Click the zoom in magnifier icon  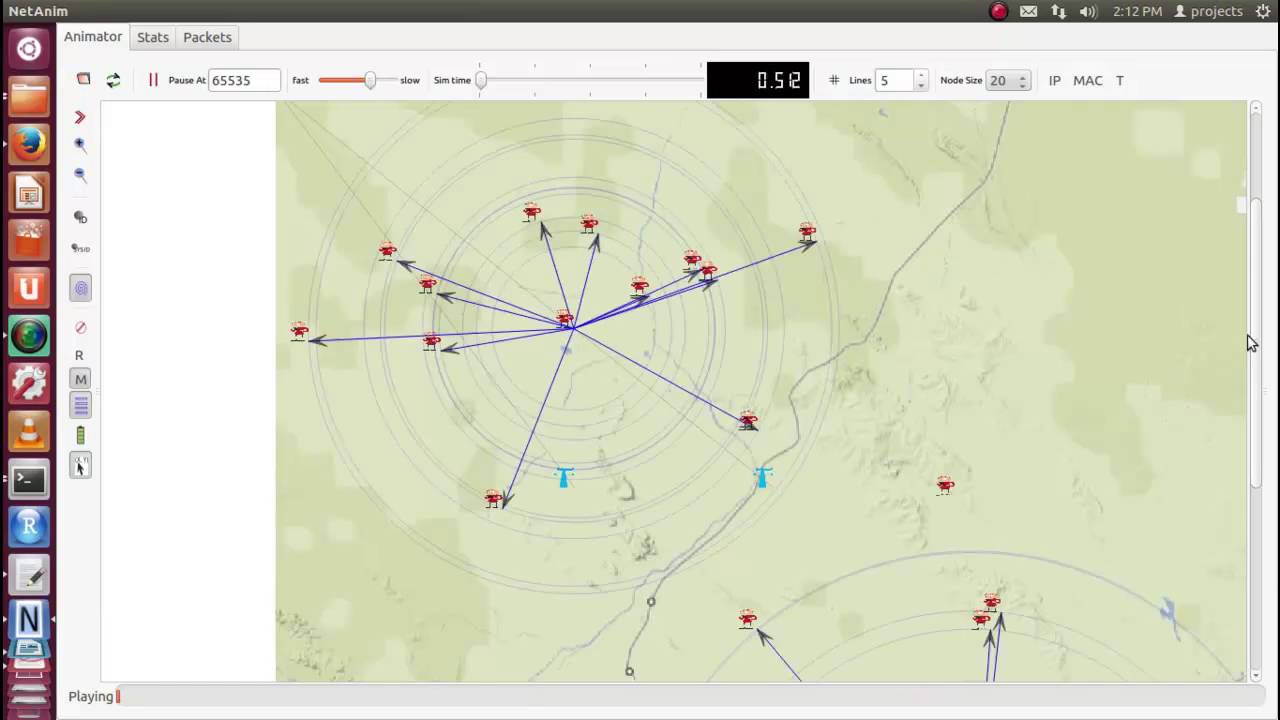[80, 145]
